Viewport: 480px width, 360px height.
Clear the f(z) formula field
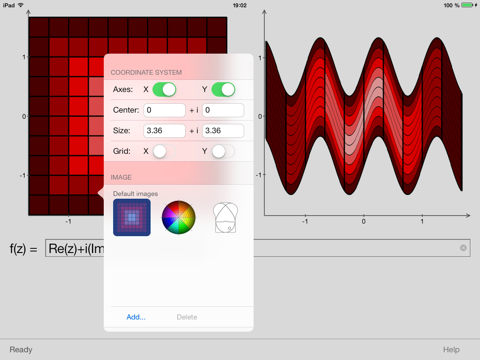[x=463, y=248]
